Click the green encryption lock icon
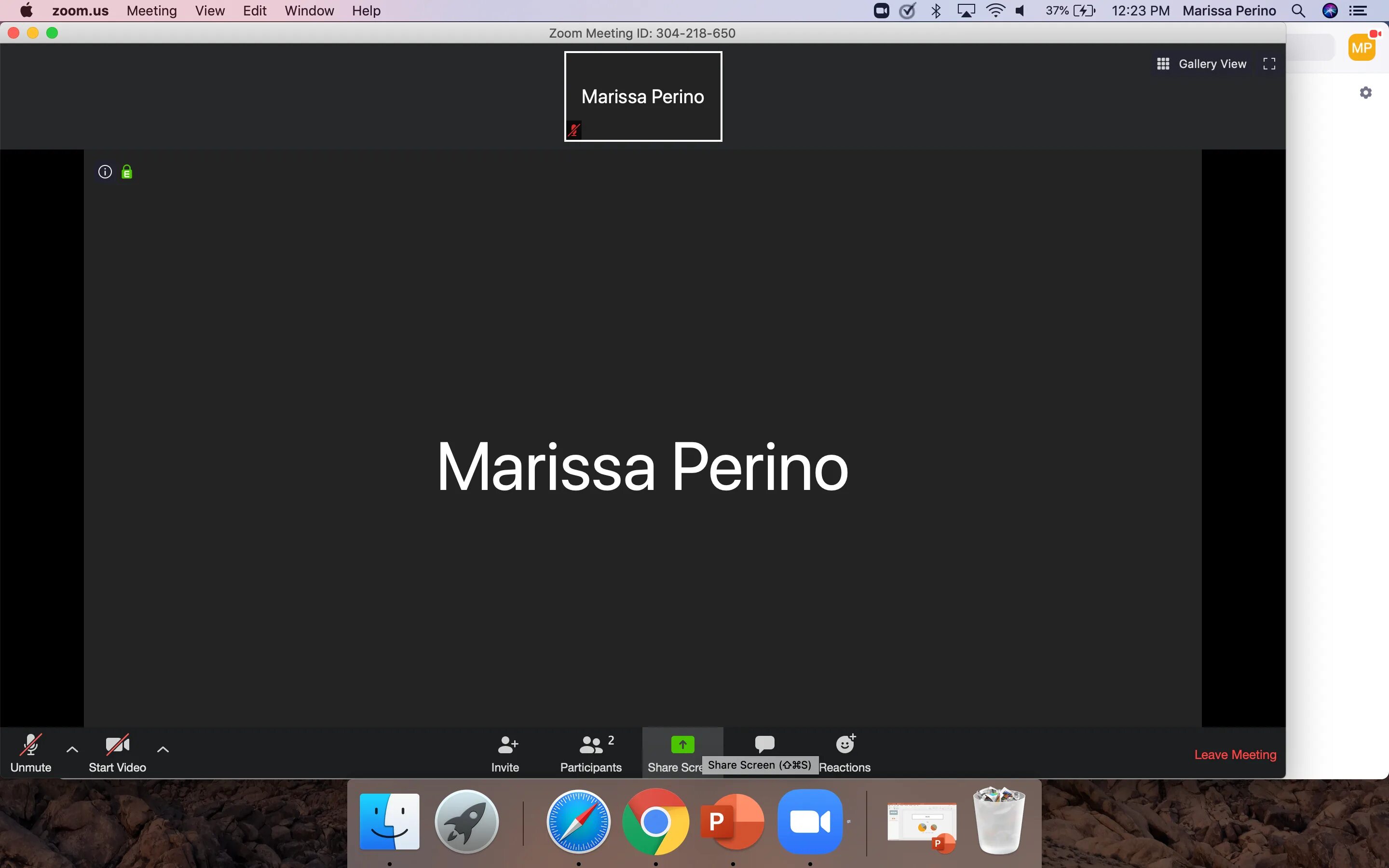 click(127, 172)
